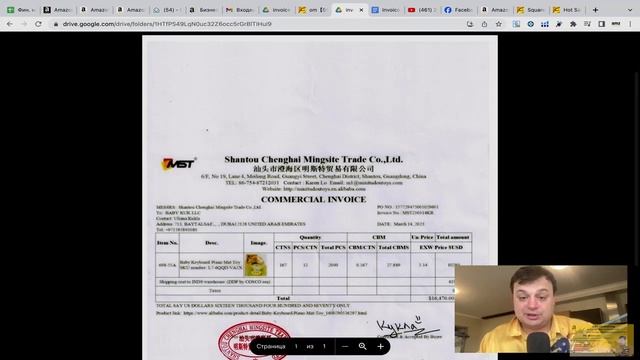640x360 pixels.
Task: Switch to the YouTube (461) tab
Action: tap(422, 10)
